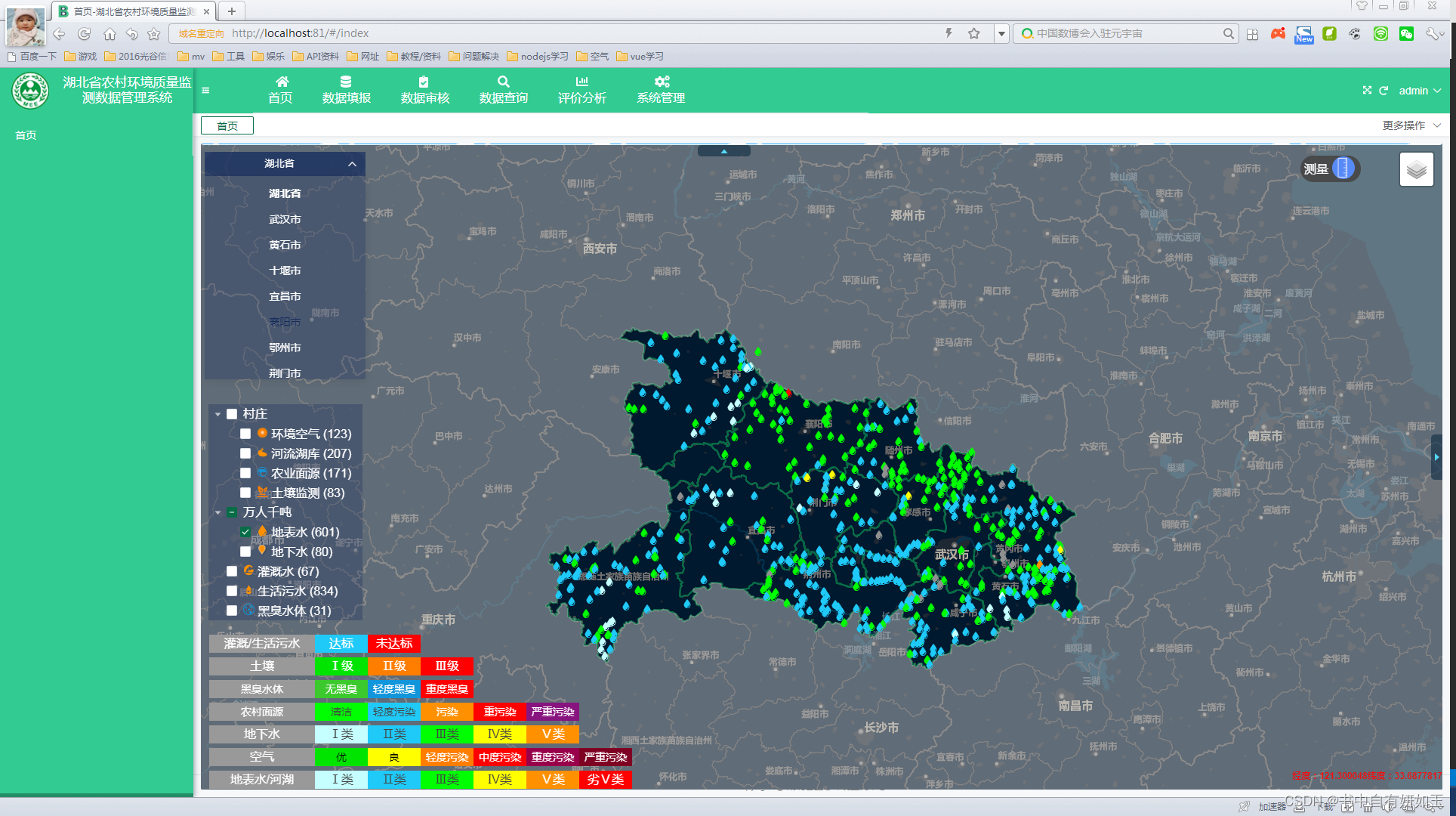Viewport: 1456px width, 816px height.
Task: Toggle fullscreen icon next to admin
Action: pyautogui.click(x=1367, y=90)
